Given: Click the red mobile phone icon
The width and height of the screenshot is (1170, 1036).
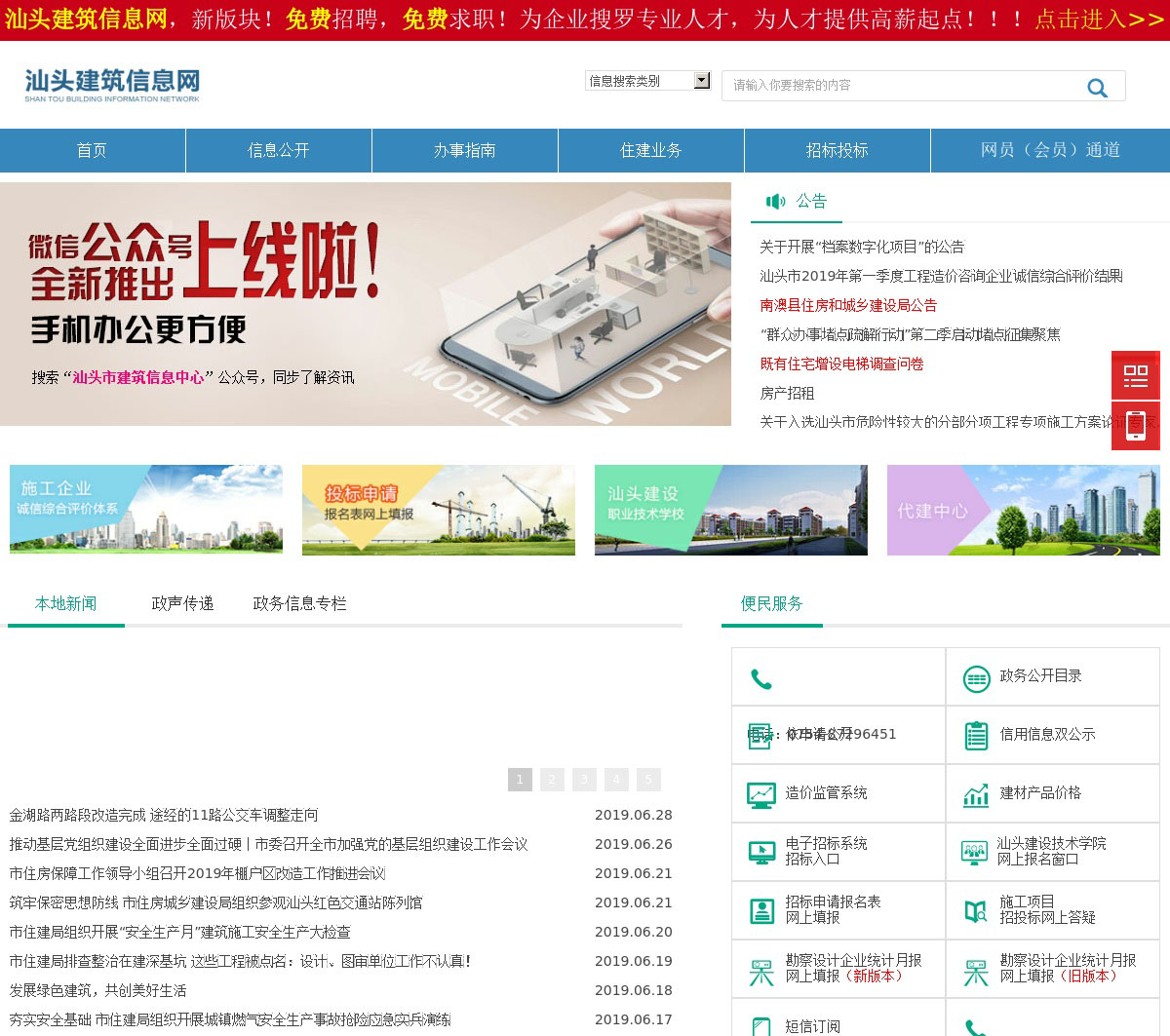Looking at the screenshot, I should coord(1135,426).
